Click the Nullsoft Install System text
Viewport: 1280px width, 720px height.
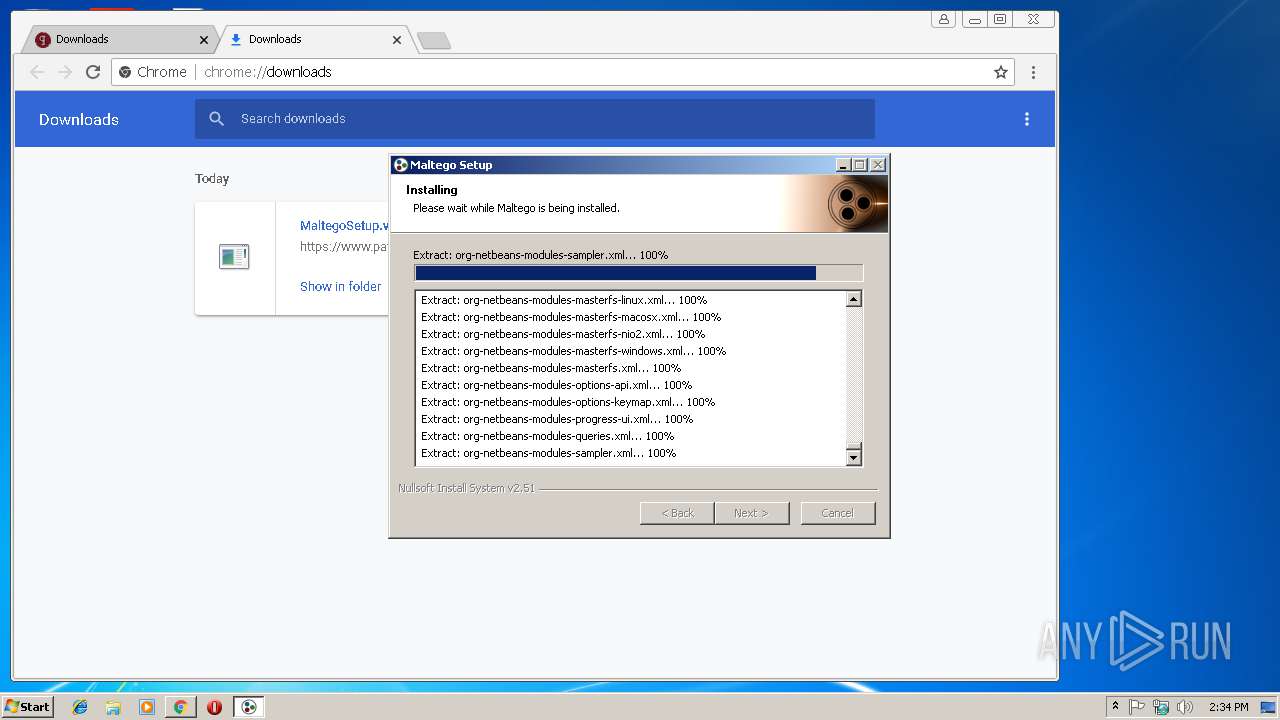click(466, 489)
